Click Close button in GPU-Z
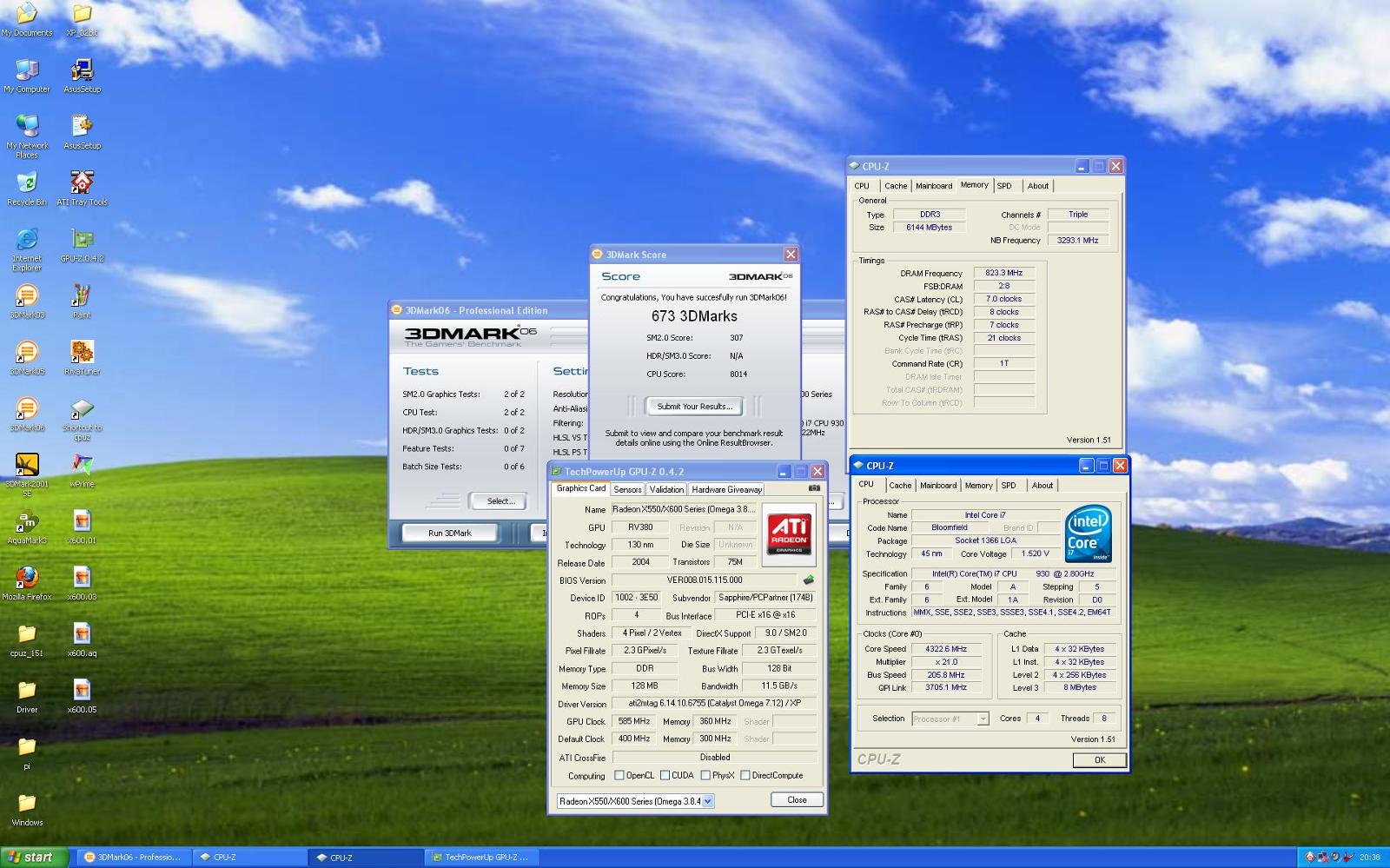This screenshot has height=868, width=1390. (x=797, y=799)
